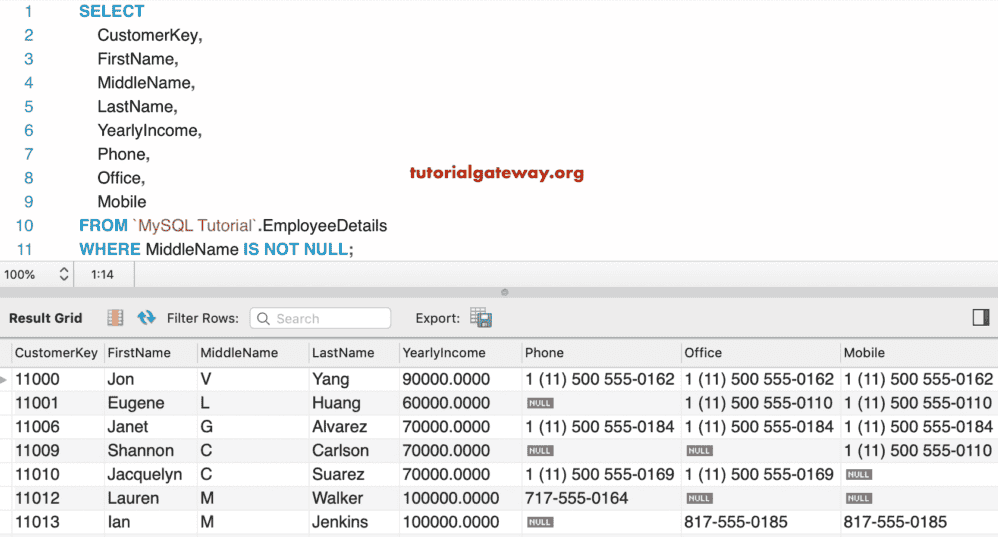Open the 100% zoom stepper

click(64, 274)
